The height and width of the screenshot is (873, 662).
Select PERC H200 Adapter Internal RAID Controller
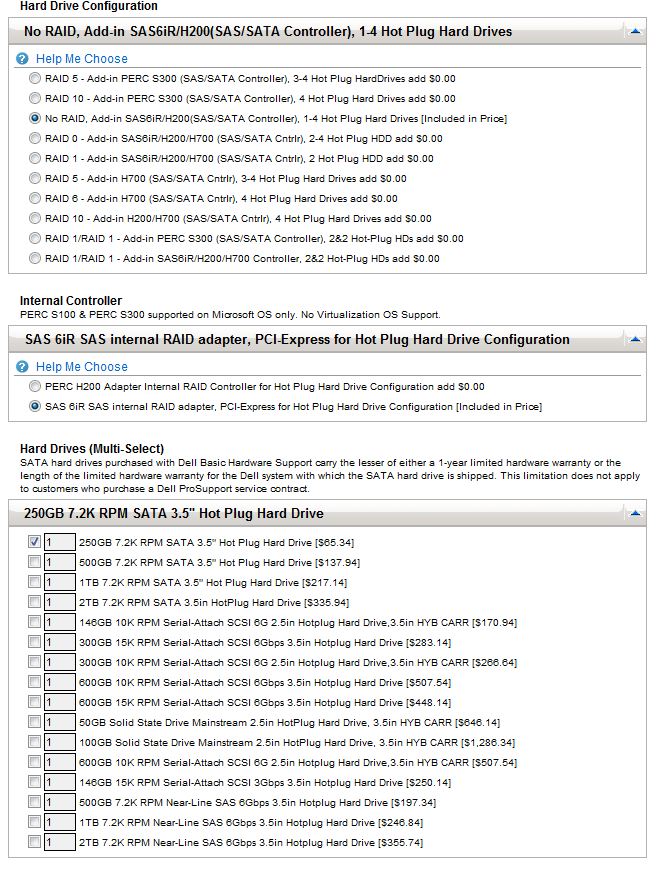click(x=35, y=386)
